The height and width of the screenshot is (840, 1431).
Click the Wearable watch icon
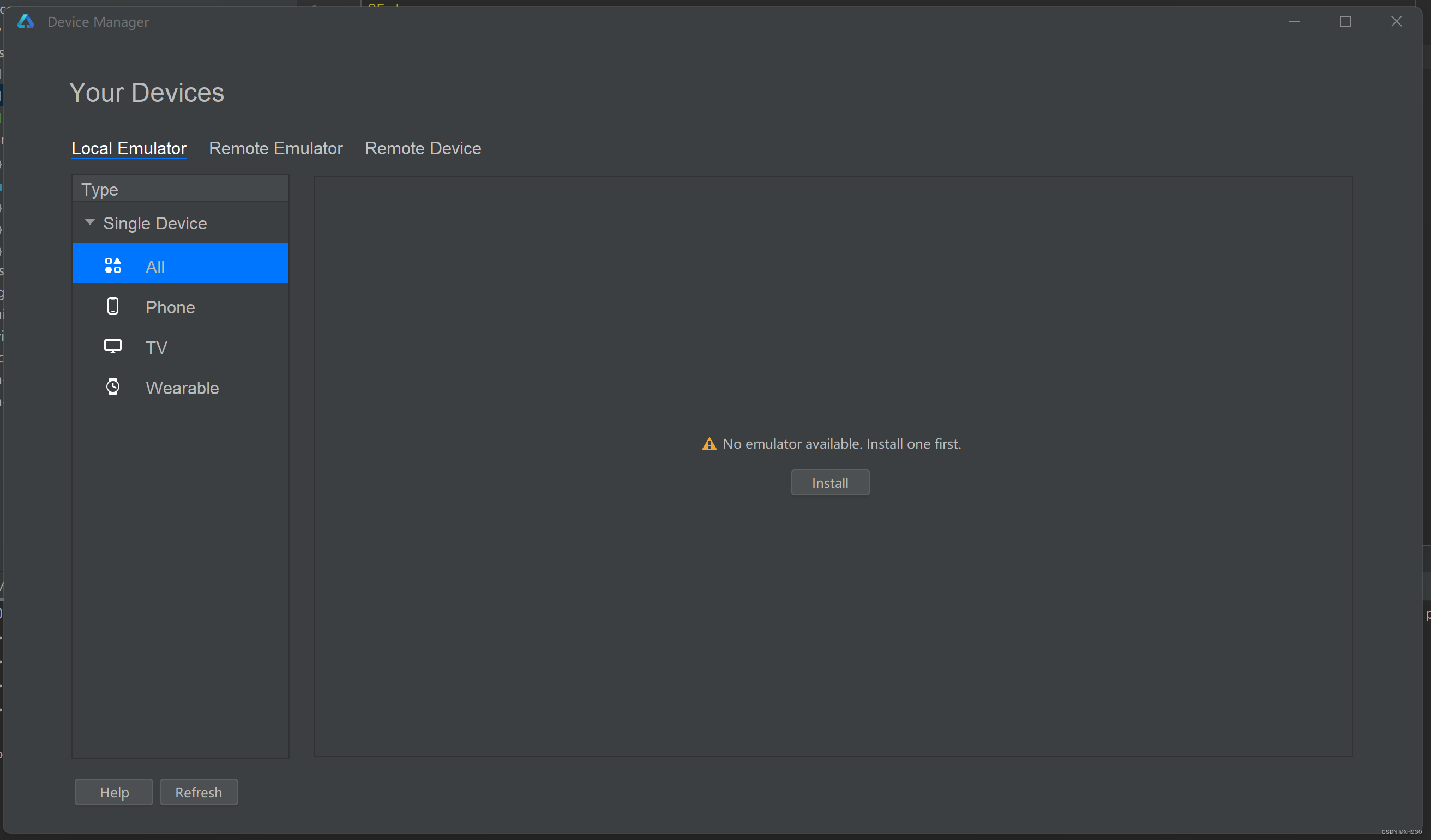coord(112,387)
